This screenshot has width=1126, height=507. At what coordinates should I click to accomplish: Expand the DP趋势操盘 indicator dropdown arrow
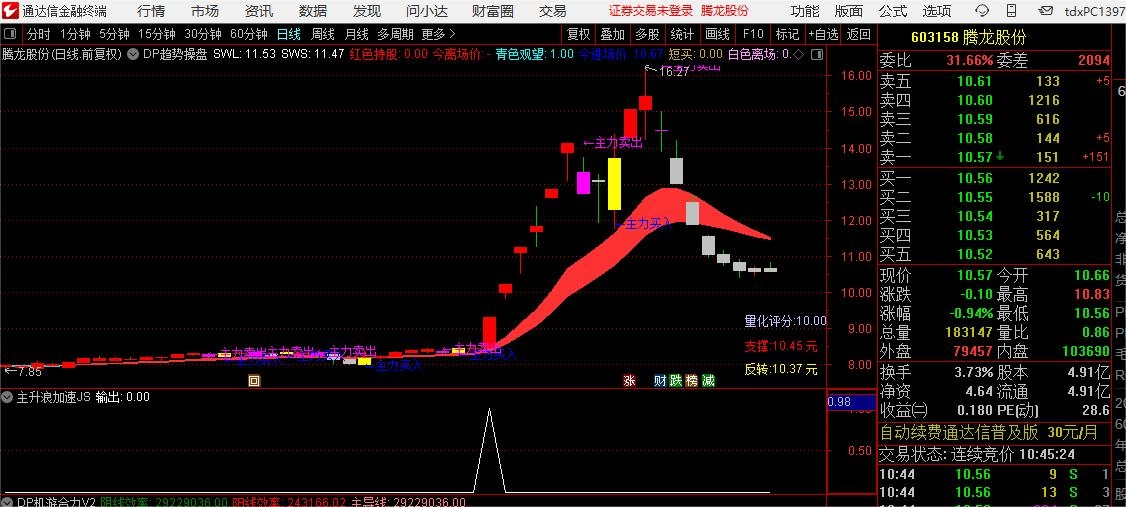point(134,54)
